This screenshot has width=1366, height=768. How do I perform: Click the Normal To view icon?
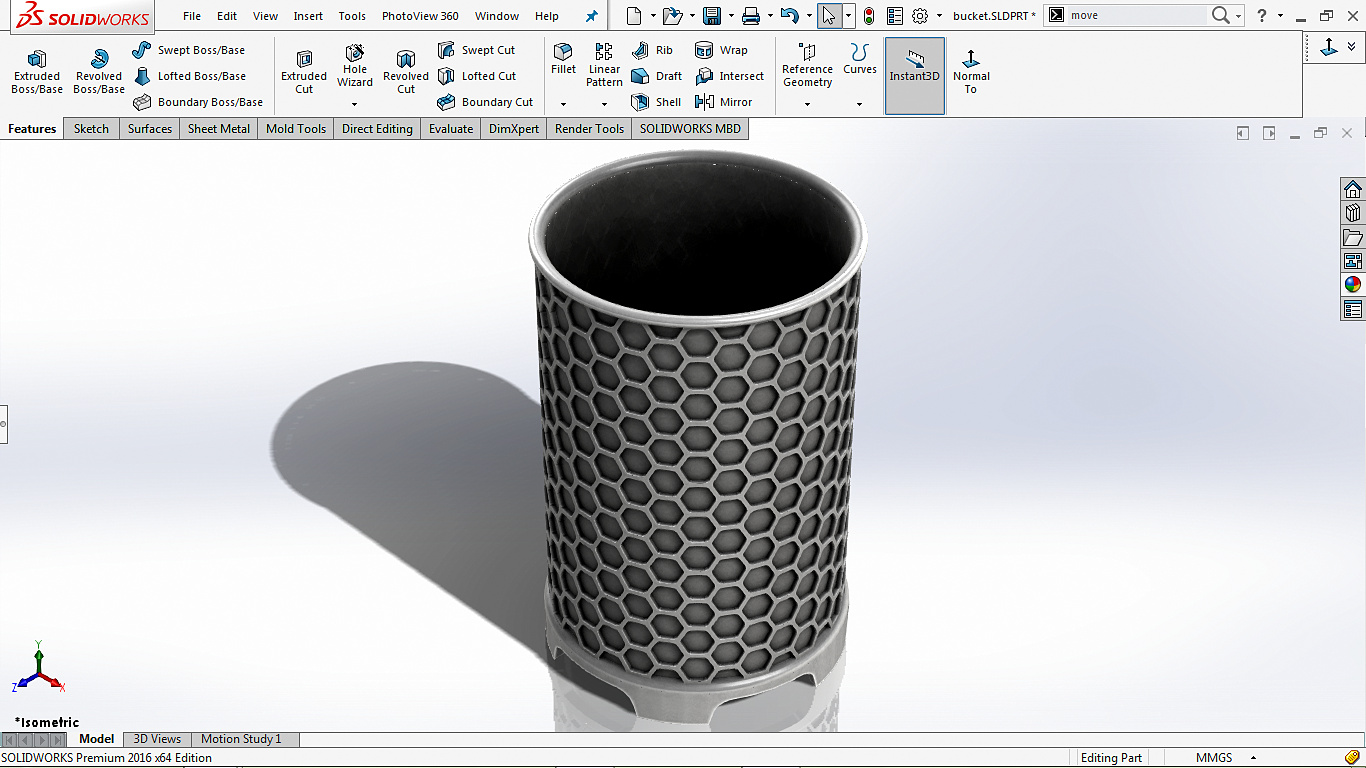(x=971, y=72)
